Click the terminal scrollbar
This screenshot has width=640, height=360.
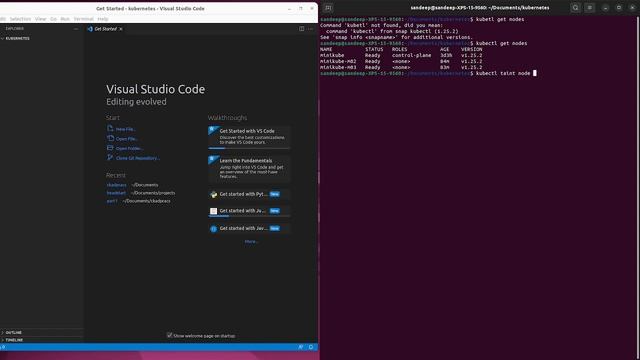[638, 188]
